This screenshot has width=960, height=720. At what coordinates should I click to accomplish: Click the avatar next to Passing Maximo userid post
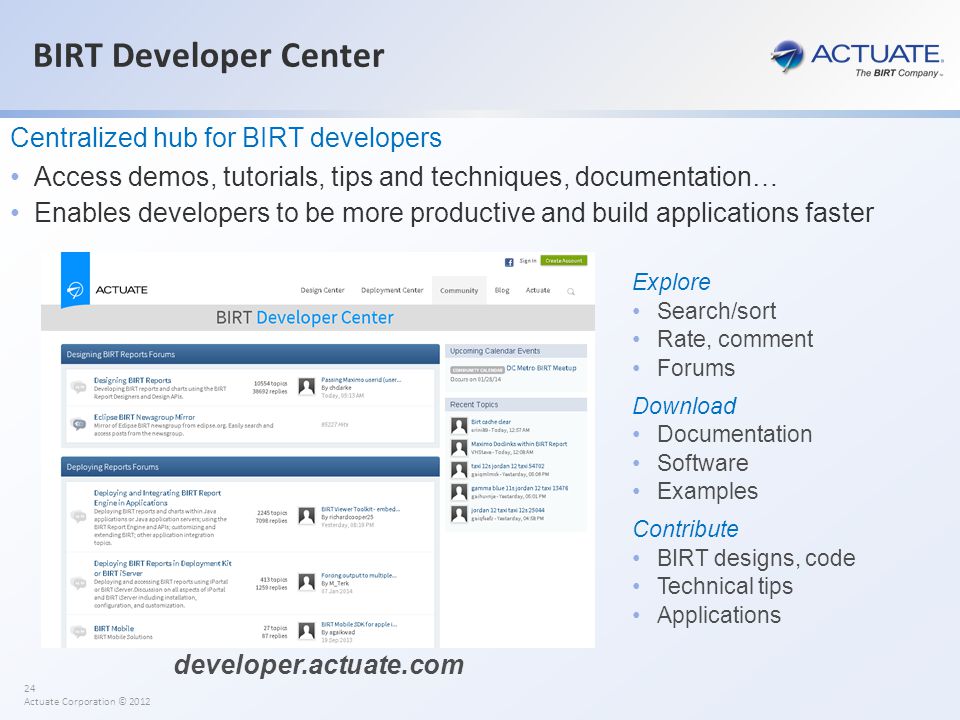coord(307,386)
